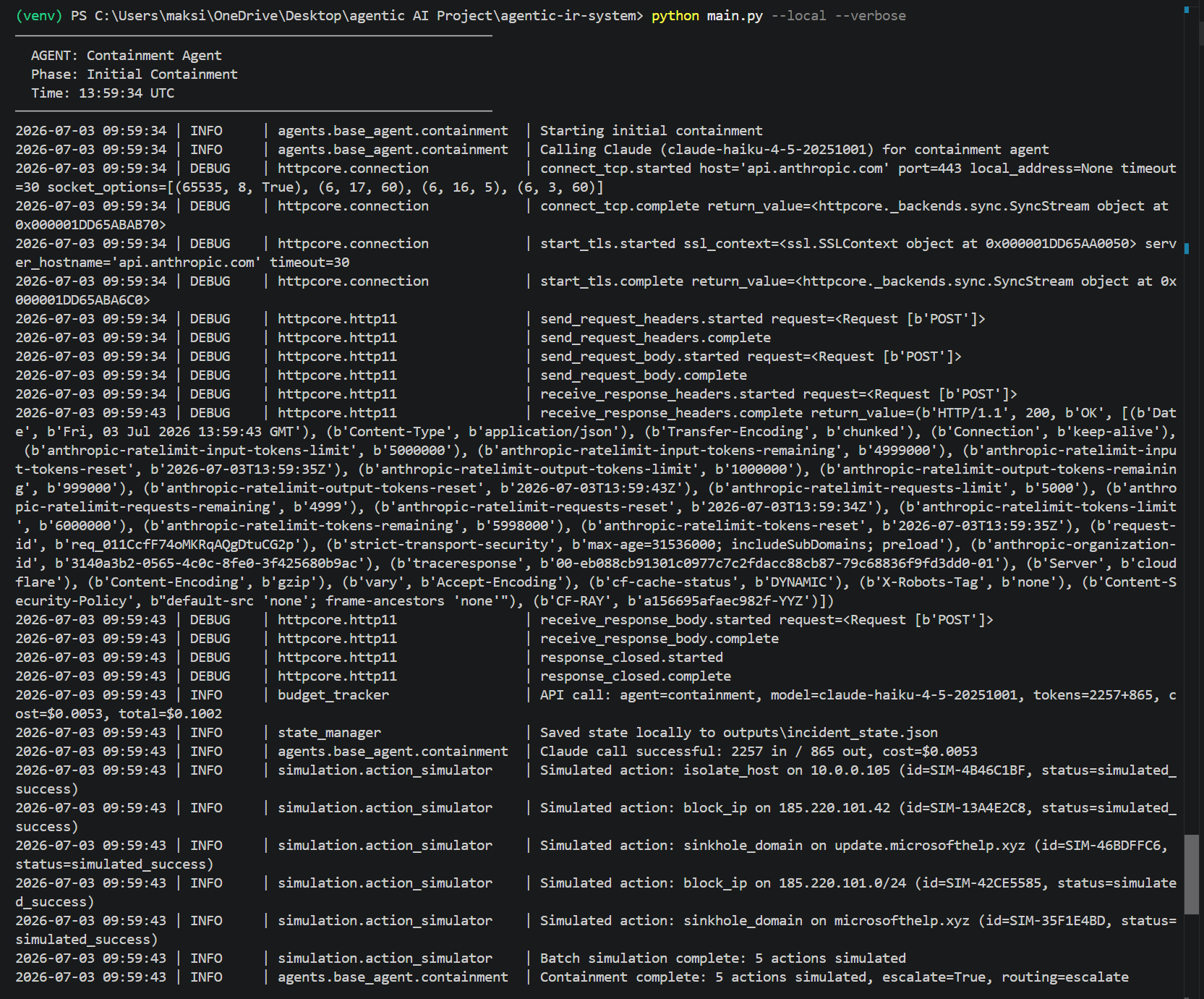
Task: Click the "python" command word
Action: click(x=675, y=16)
